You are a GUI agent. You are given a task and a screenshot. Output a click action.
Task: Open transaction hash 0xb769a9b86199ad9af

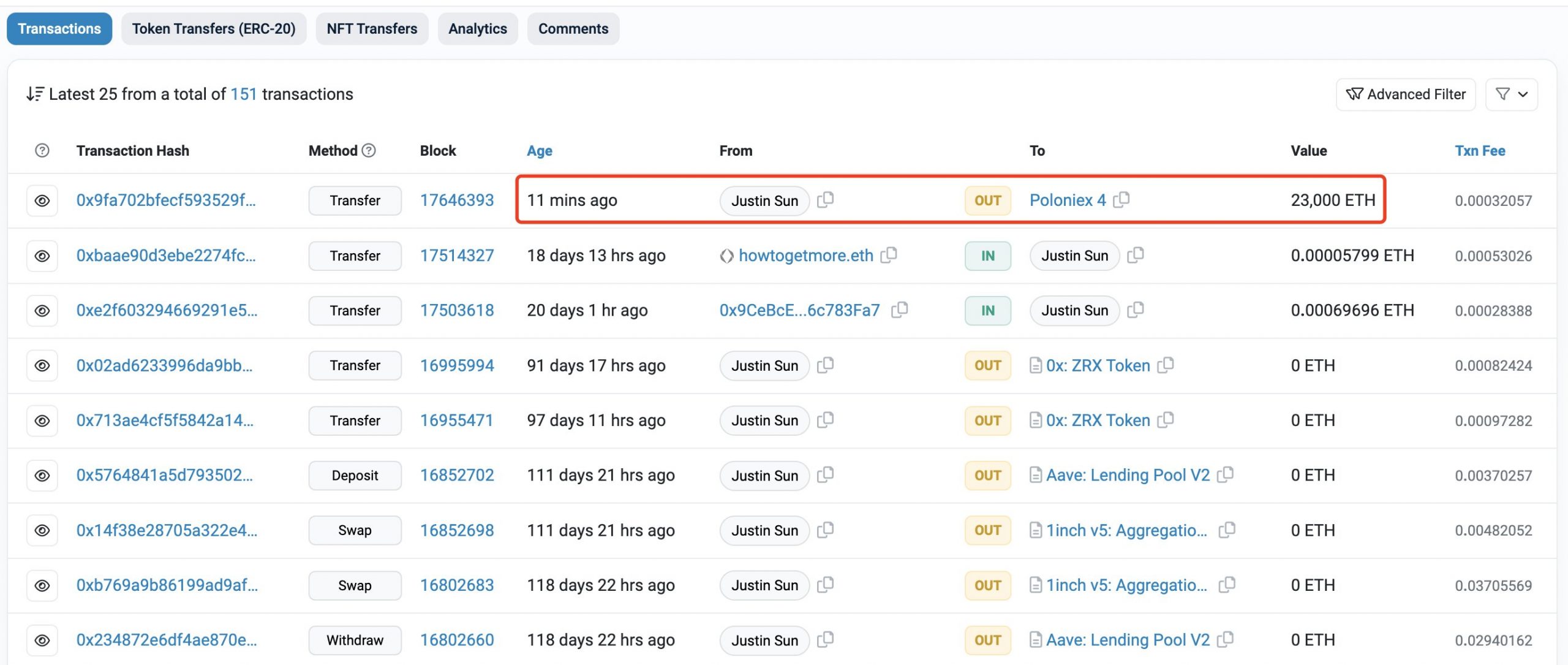click(x=167, y=585)
